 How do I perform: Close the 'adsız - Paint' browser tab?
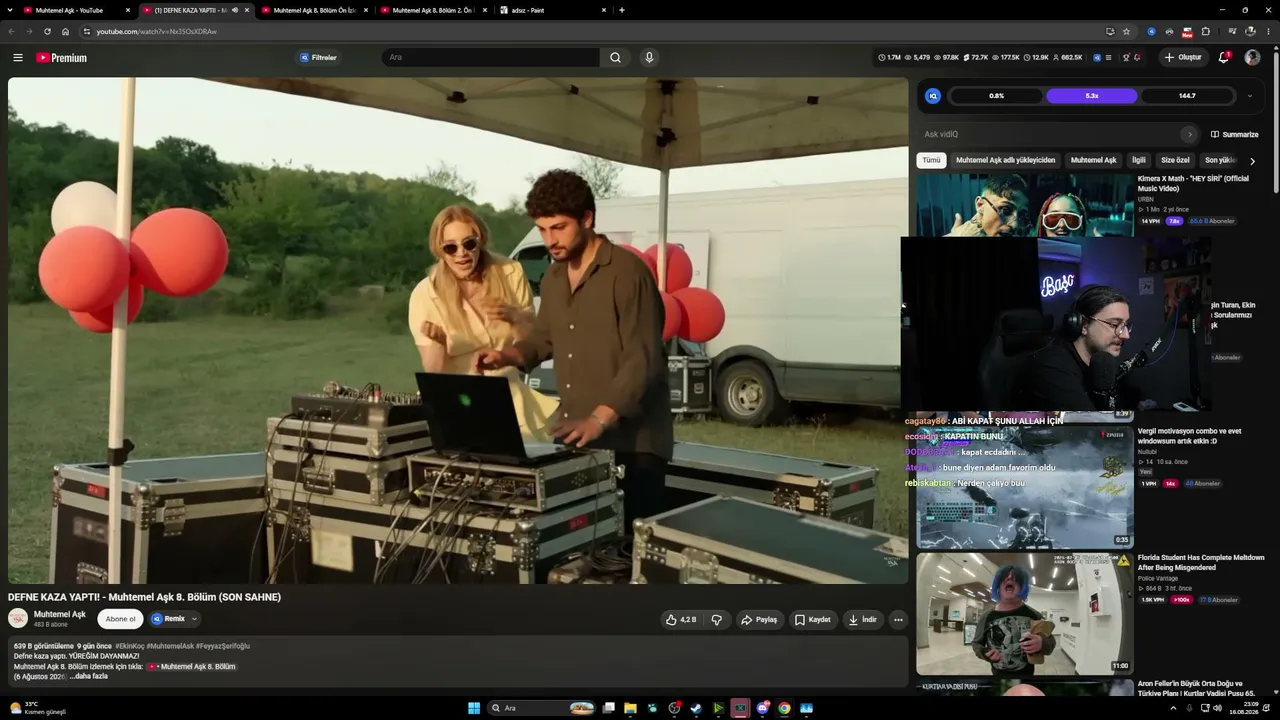604,10
